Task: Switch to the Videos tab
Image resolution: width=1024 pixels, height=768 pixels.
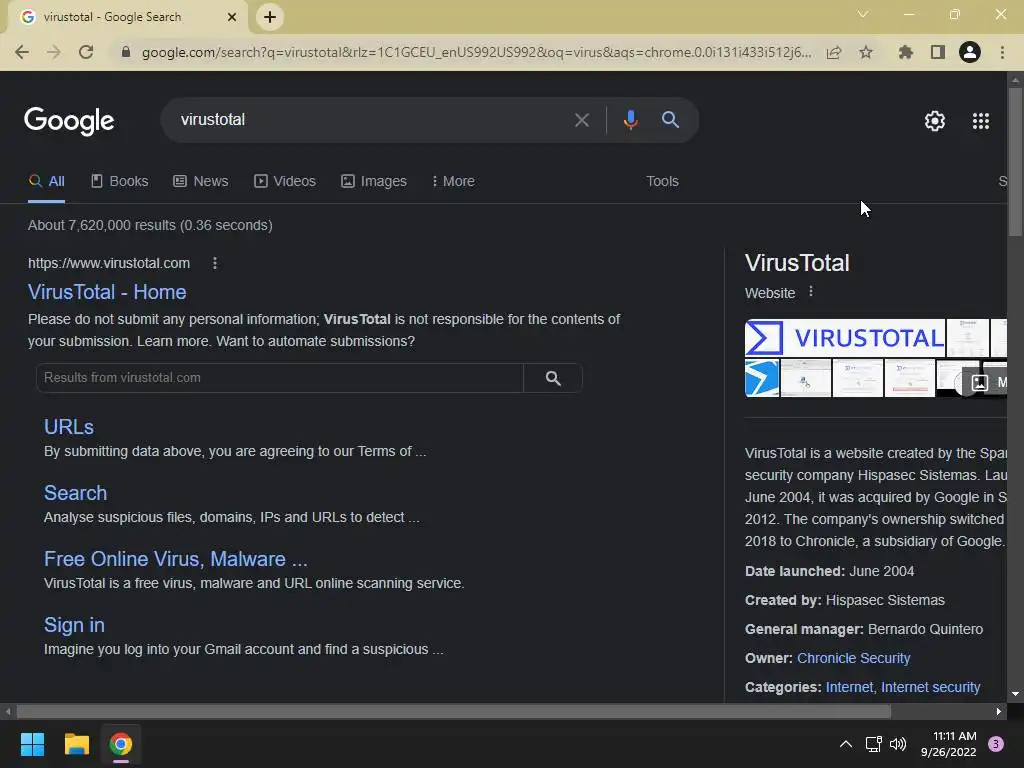Action: pos(285,182)
